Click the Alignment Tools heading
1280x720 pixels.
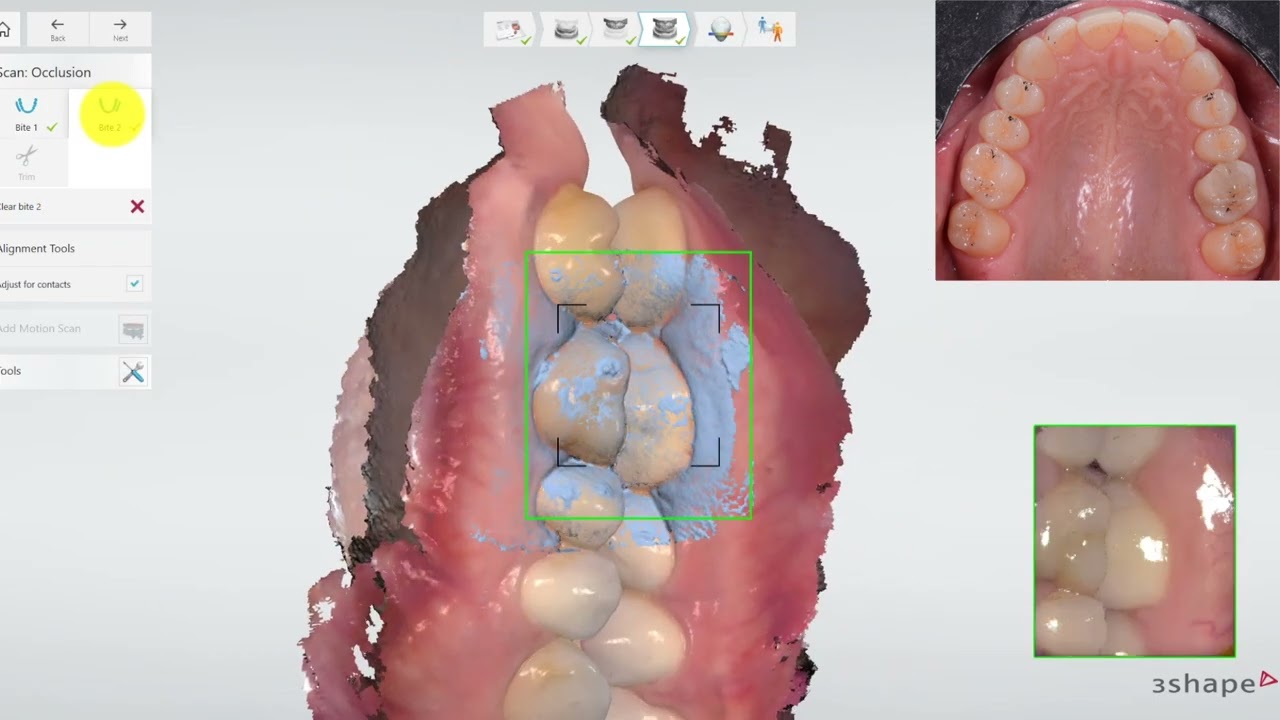click(x=37, y=248)
